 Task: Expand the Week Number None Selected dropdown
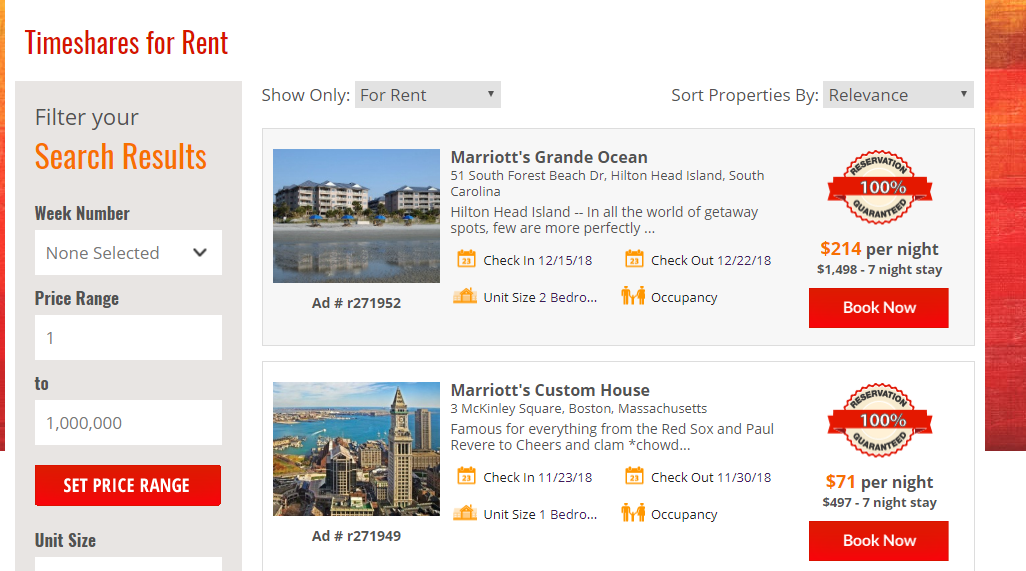[x=128, y=252]
